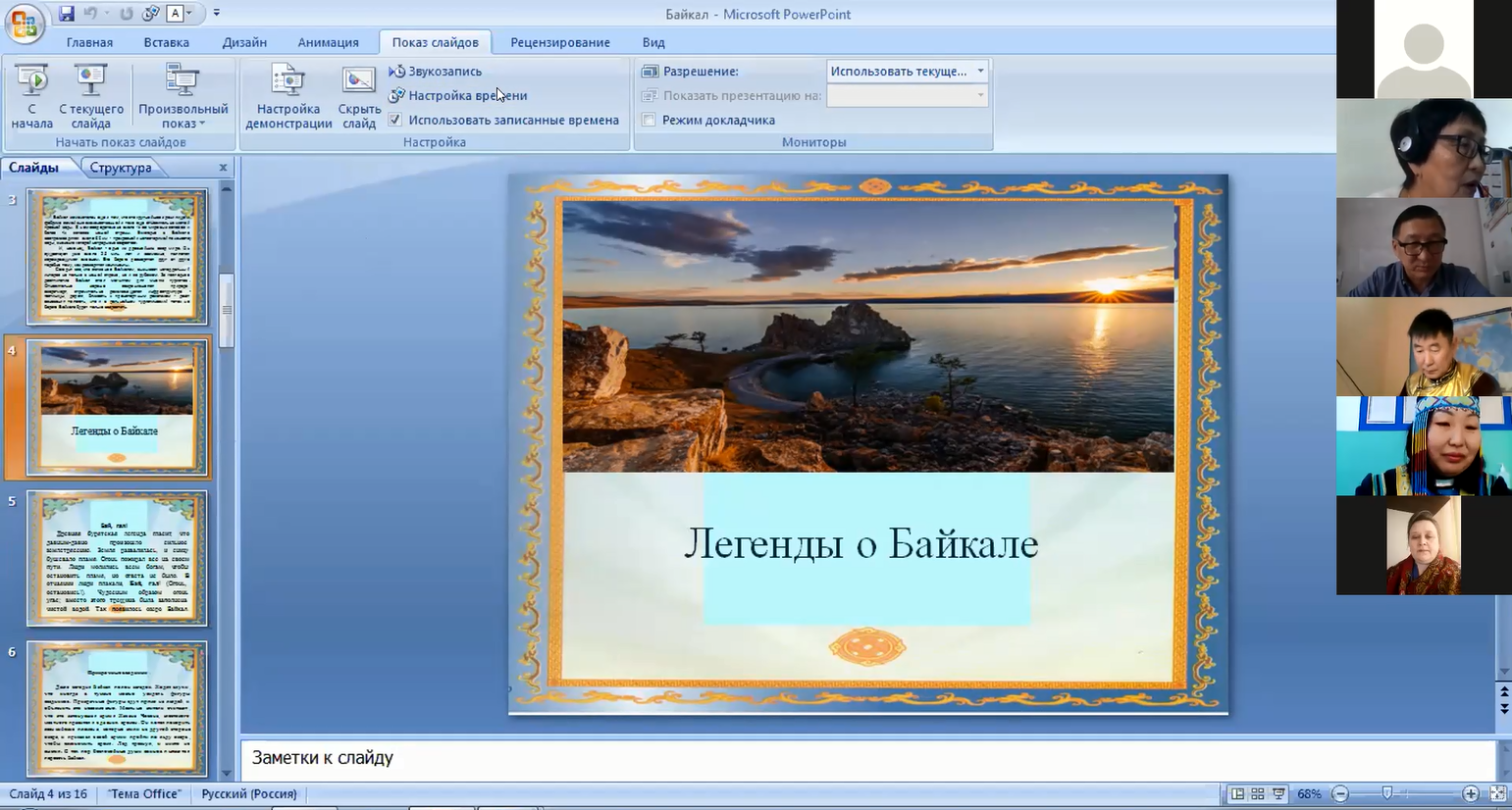Open the 'Анимация' ribbon tab
1512x810 pixels.
pyautogui.click(x=328, y=42)
